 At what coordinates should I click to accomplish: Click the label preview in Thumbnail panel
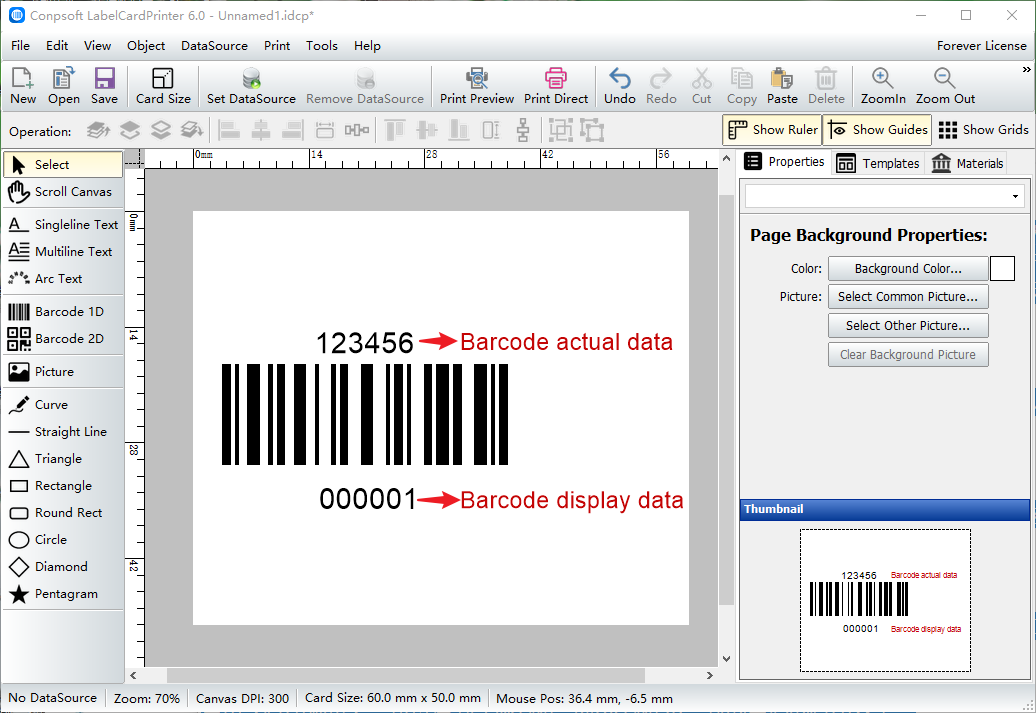tap(885, 600)
